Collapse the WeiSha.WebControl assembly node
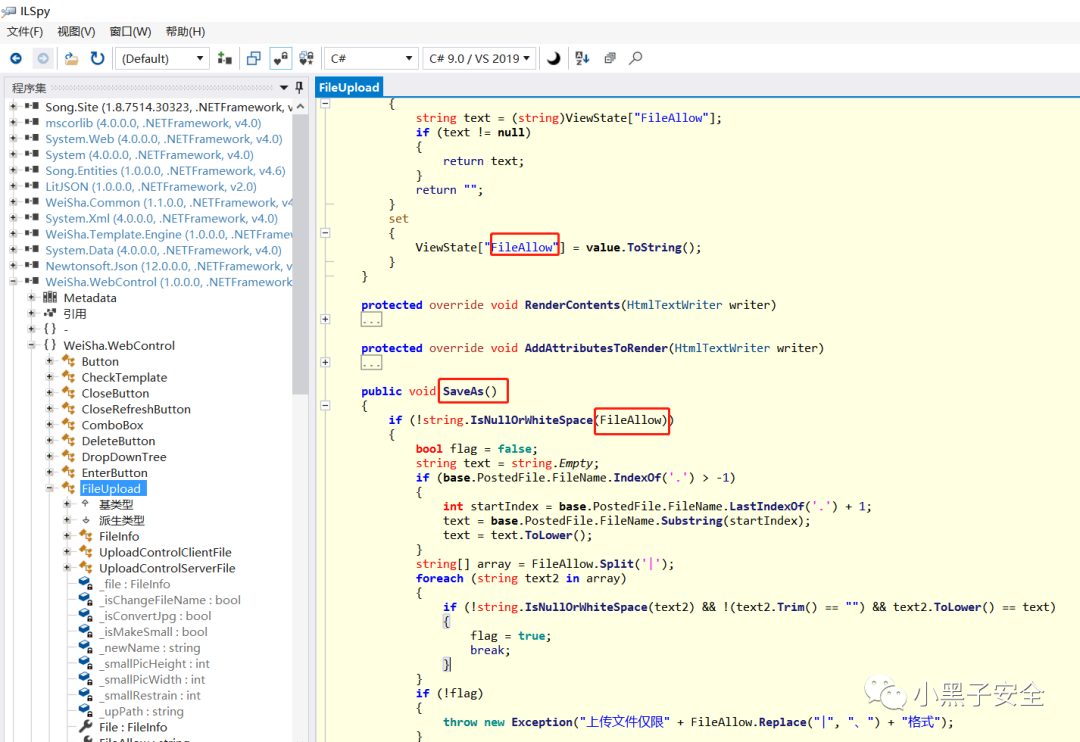Viewport: 1080px width, 742px height. pyautogui.click(x=13, y=282)
